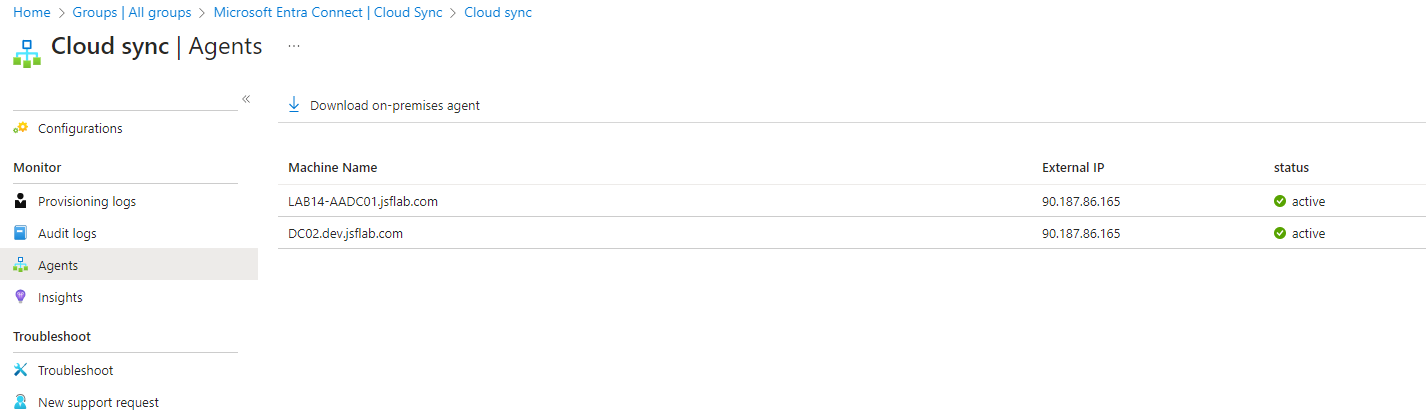Open Microsoft Entra Connect breadcrumb link

(x=328, y=13)
